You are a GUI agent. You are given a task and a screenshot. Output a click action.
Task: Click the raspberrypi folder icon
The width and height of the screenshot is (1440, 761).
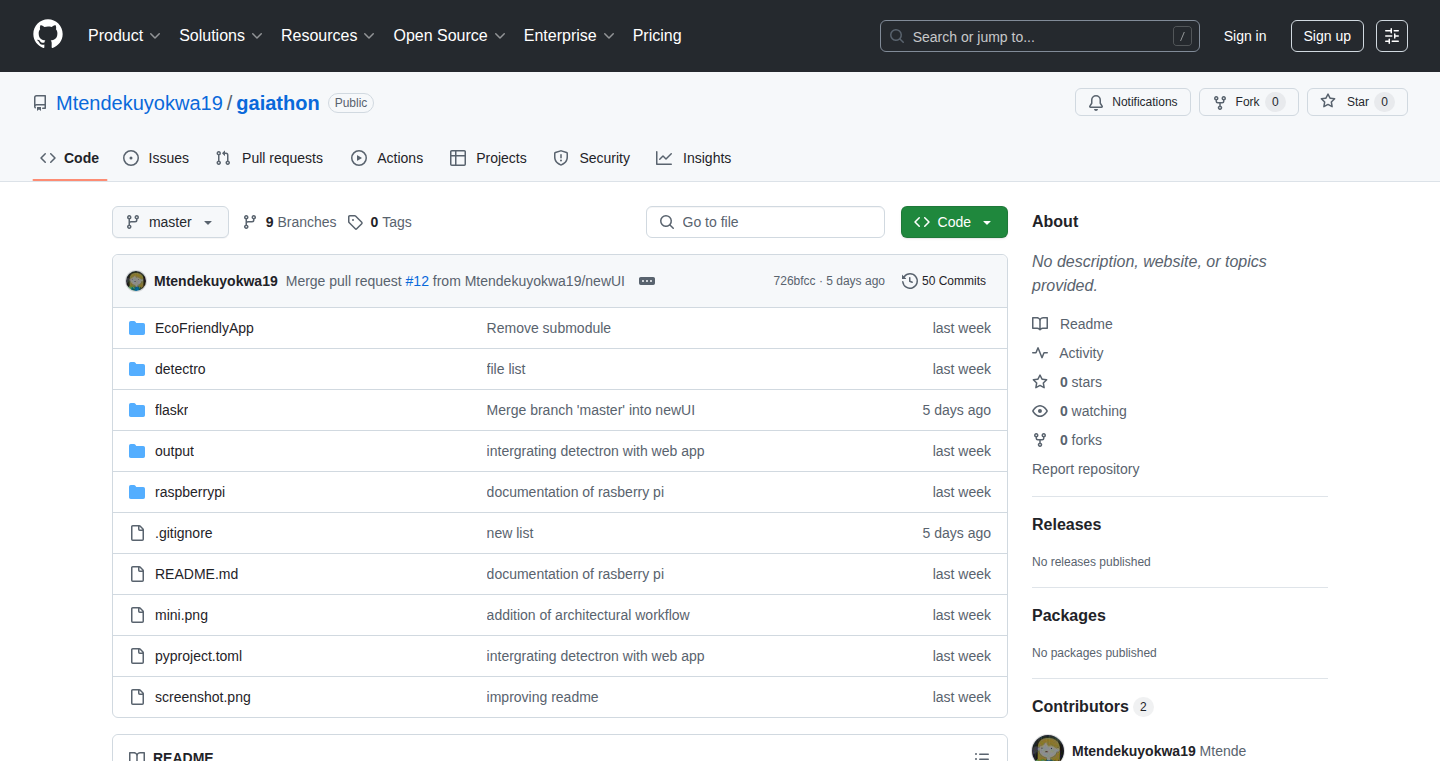137,492
